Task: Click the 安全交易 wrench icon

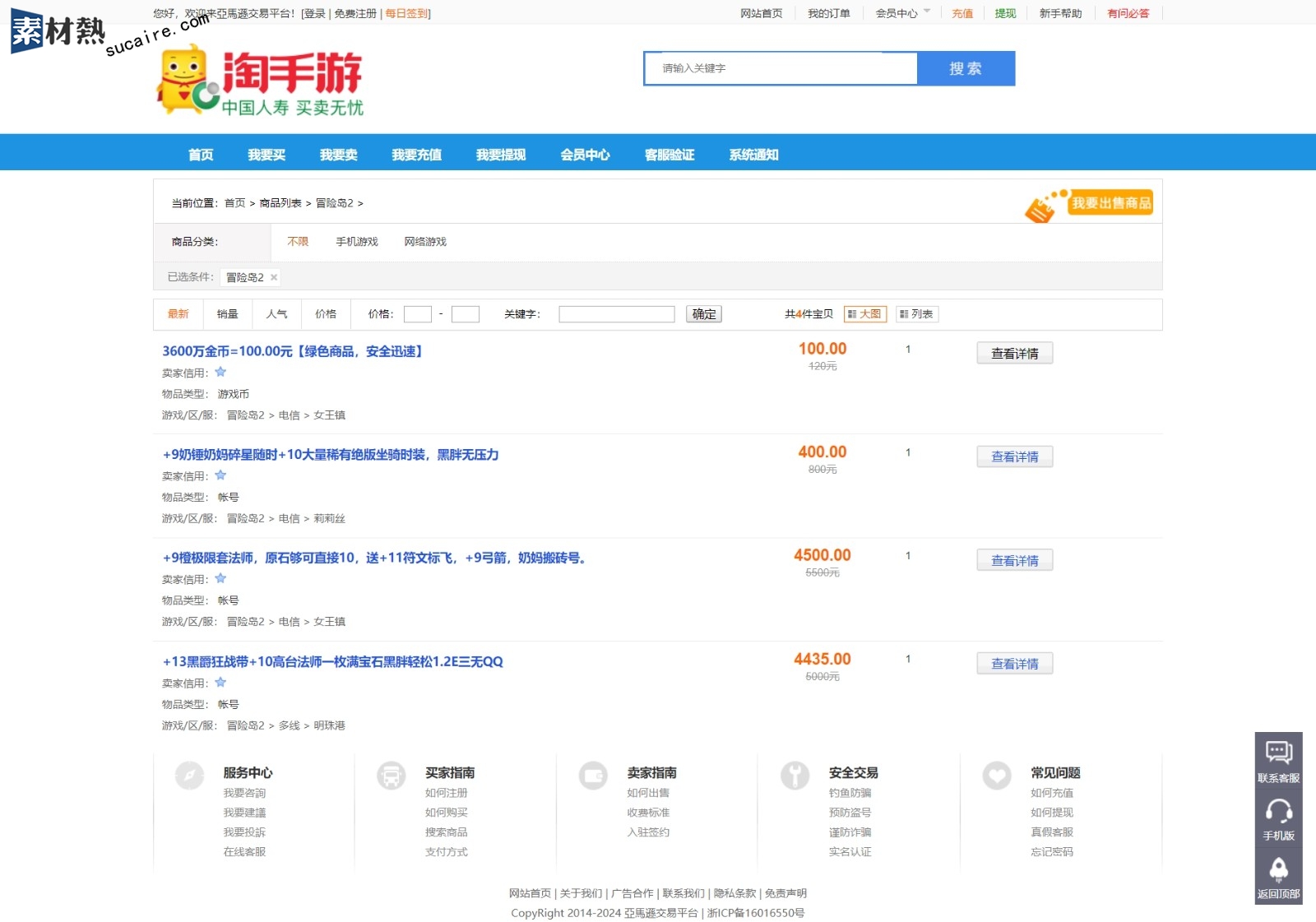Action: (x=795, y=775)
